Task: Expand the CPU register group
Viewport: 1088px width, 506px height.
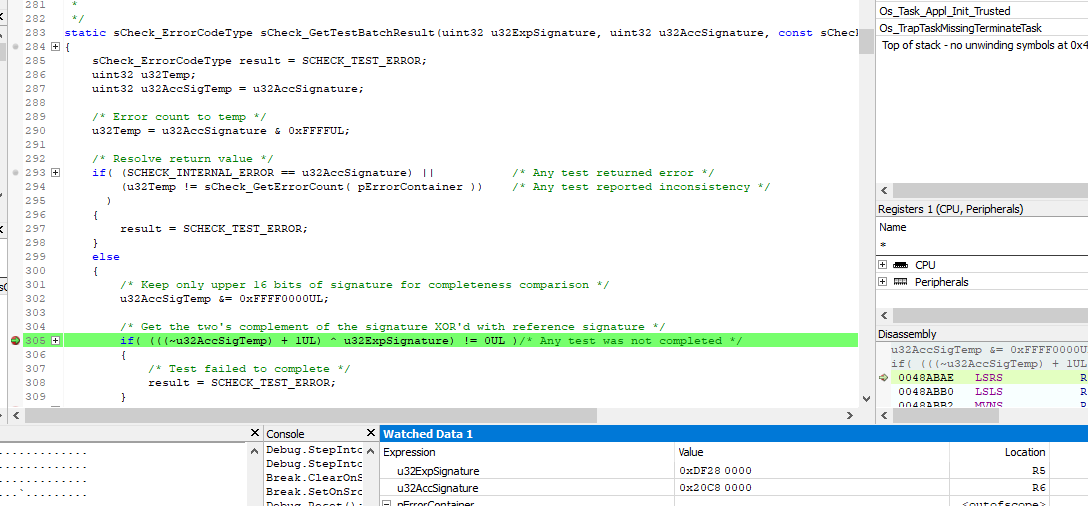Action: click(883, 264)
